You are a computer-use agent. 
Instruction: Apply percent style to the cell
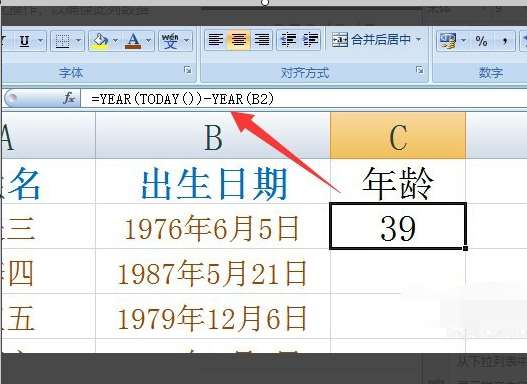(x=481, y=41)
